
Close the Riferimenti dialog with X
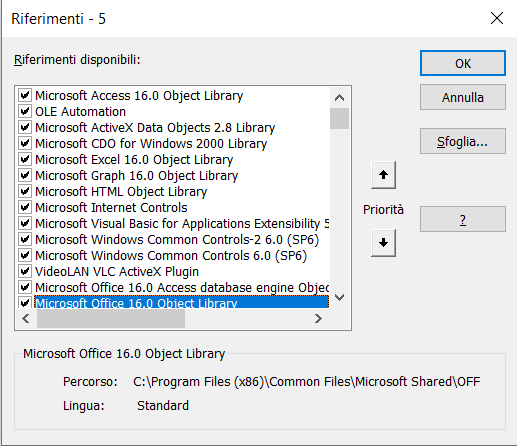coord(497,18)
